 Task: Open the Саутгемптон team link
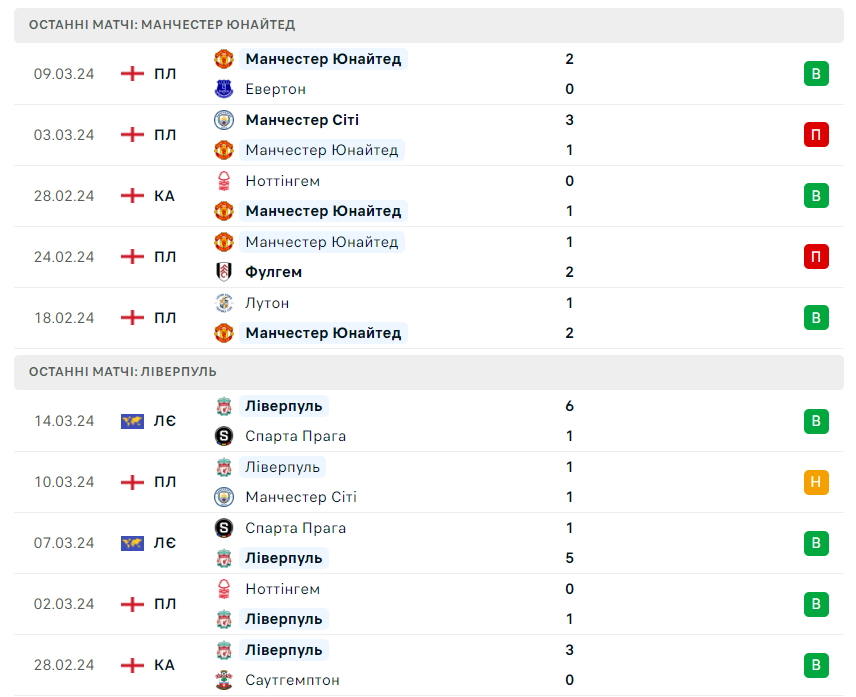[292, 680]
